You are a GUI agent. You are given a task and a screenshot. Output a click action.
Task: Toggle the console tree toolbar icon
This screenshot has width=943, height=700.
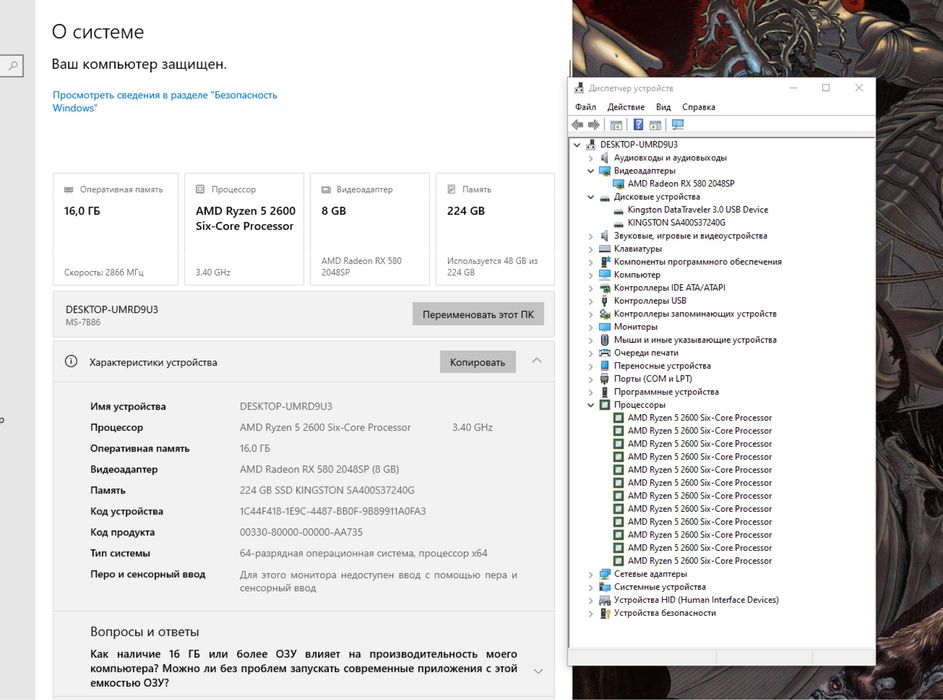pyautogui.click(x=616, y=124)
